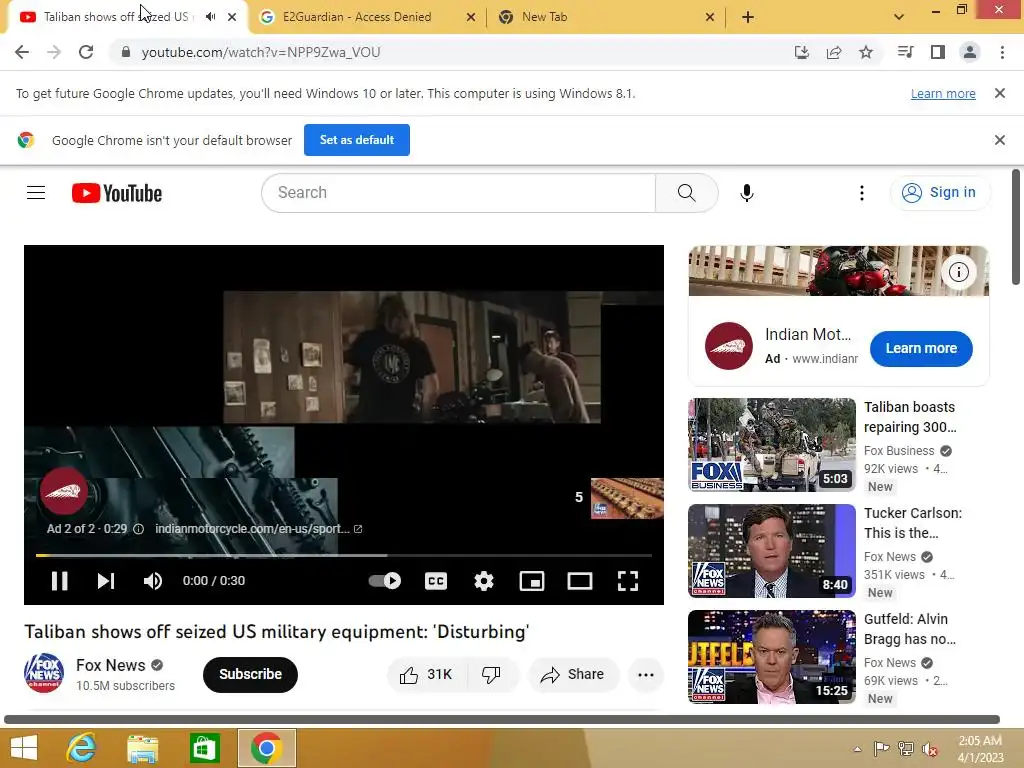This screenshot has width=1024, height=768.
Task: Dislike the video
Action: [492, 675]
